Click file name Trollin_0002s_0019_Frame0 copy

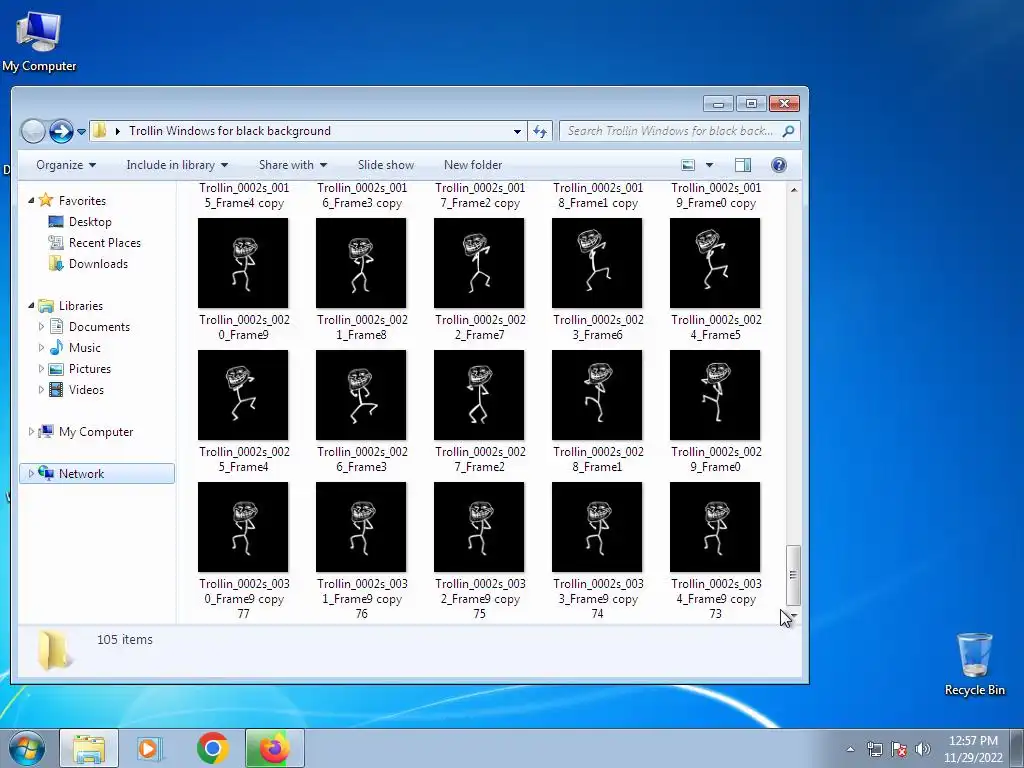[x=716, y=195]
